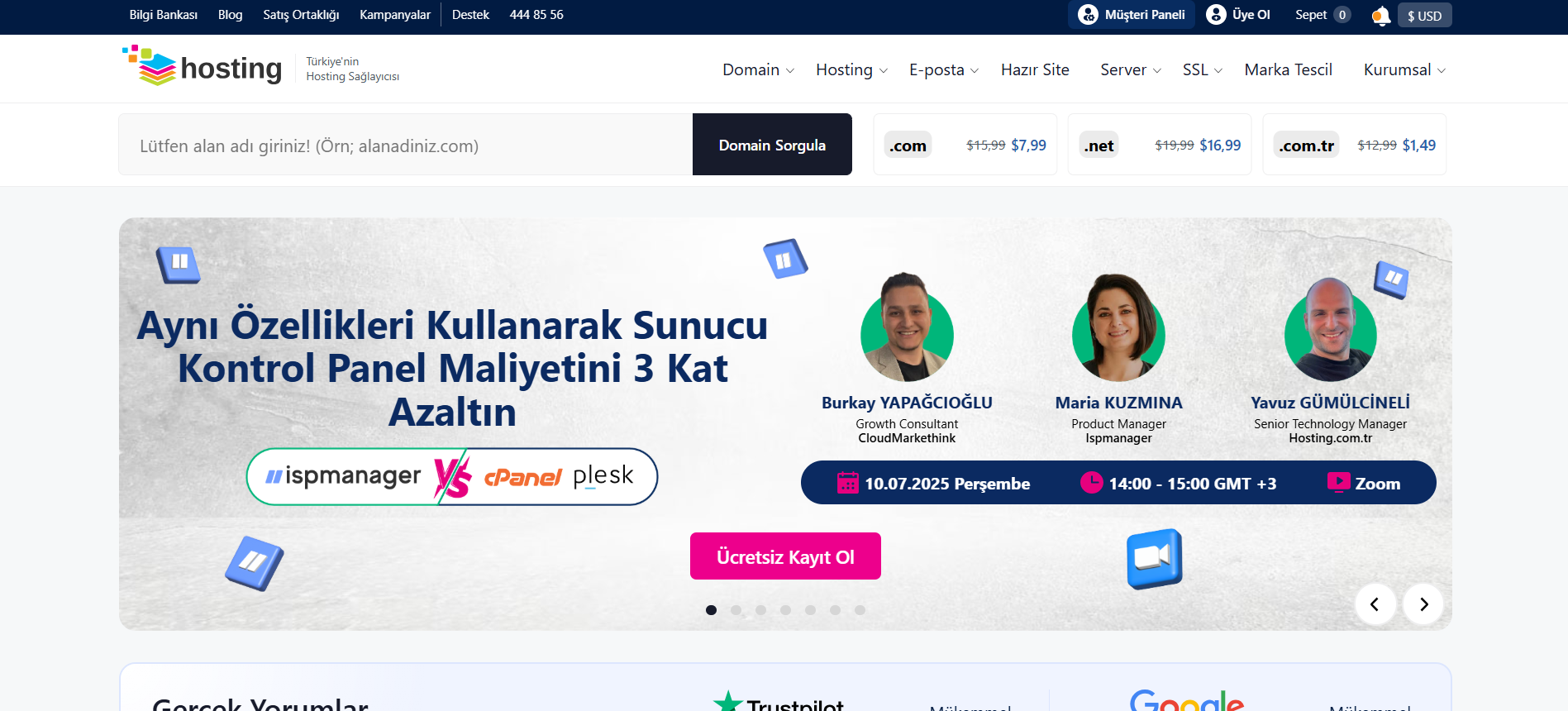Open the $ USD currency selector
The width and height of the screenshot is (1568, 711).
[1424, 16]
